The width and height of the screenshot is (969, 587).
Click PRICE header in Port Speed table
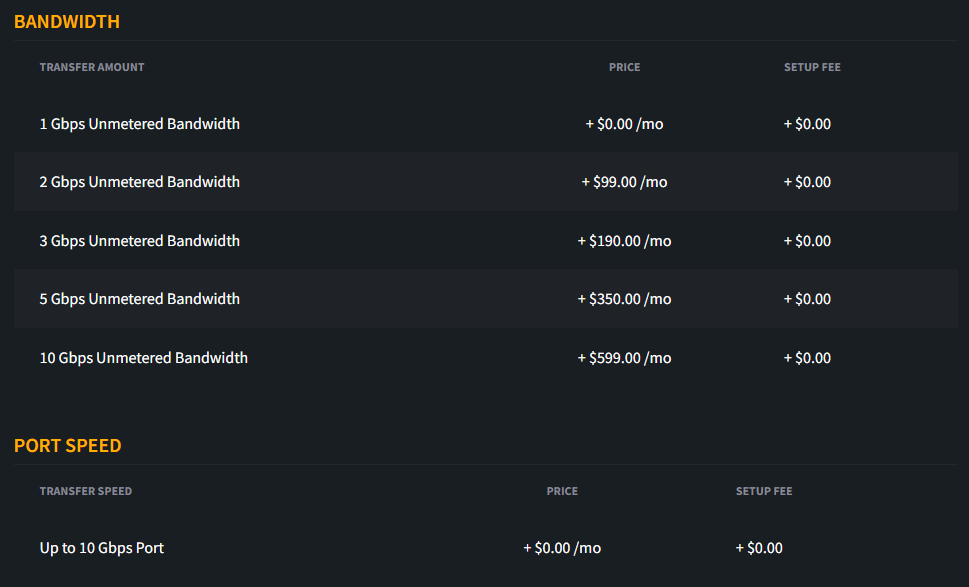point(562,491)
